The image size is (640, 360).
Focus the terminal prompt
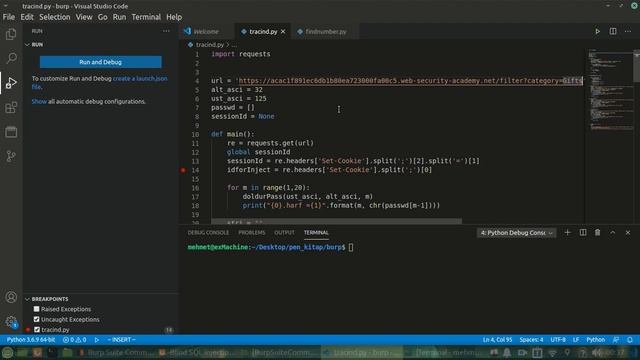[x=351, y=247]
